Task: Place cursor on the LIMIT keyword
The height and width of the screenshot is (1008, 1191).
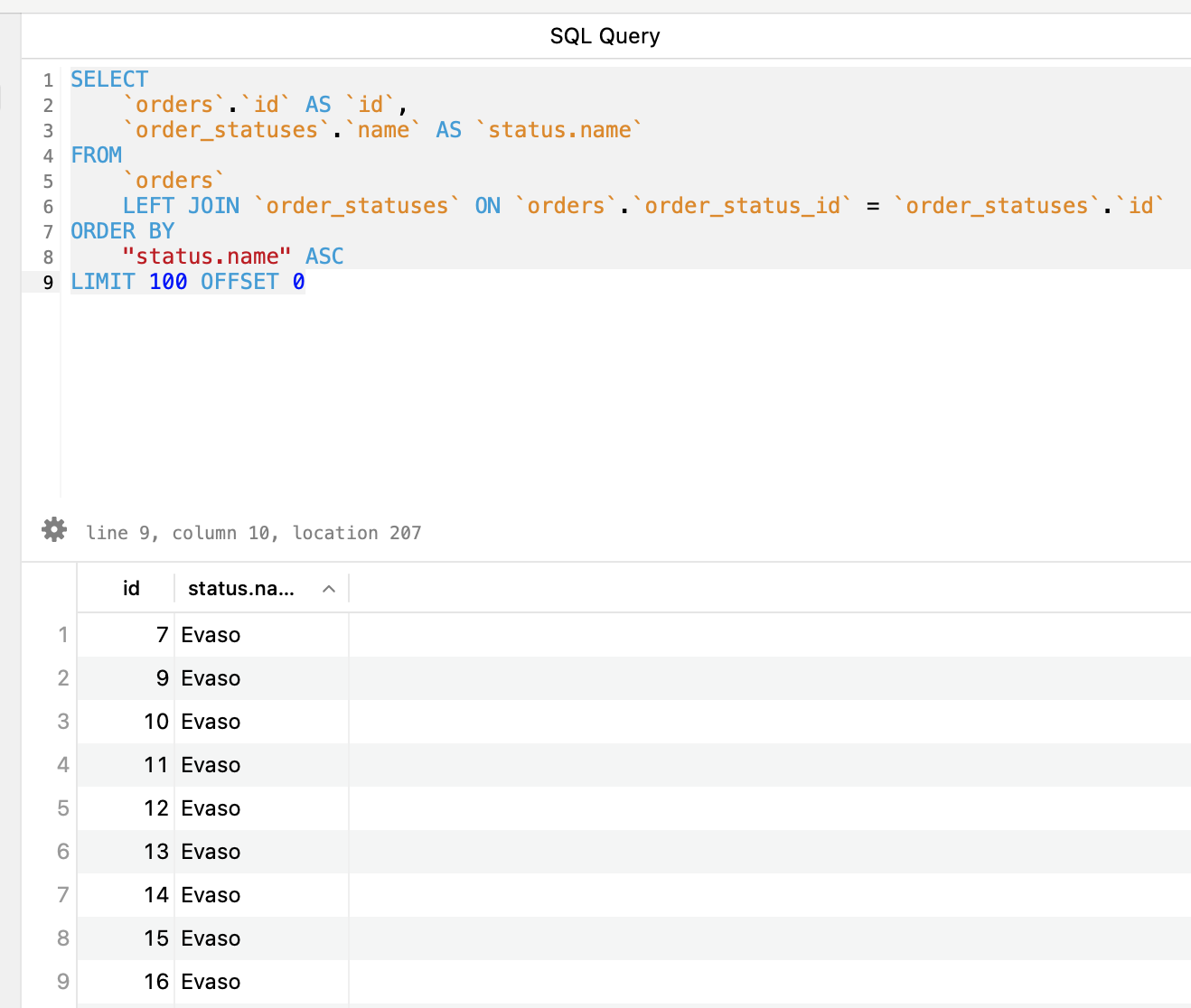Action: [102, 281]
